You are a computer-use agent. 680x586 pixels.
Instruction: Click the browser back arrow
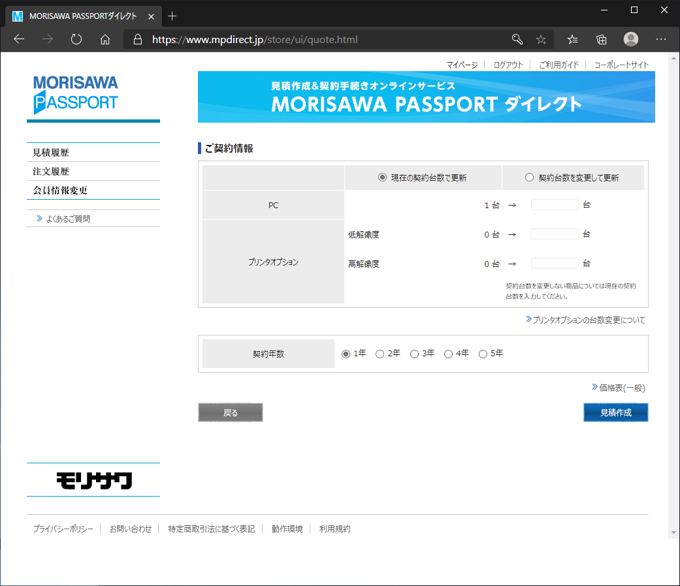click(x=19, y=39)
